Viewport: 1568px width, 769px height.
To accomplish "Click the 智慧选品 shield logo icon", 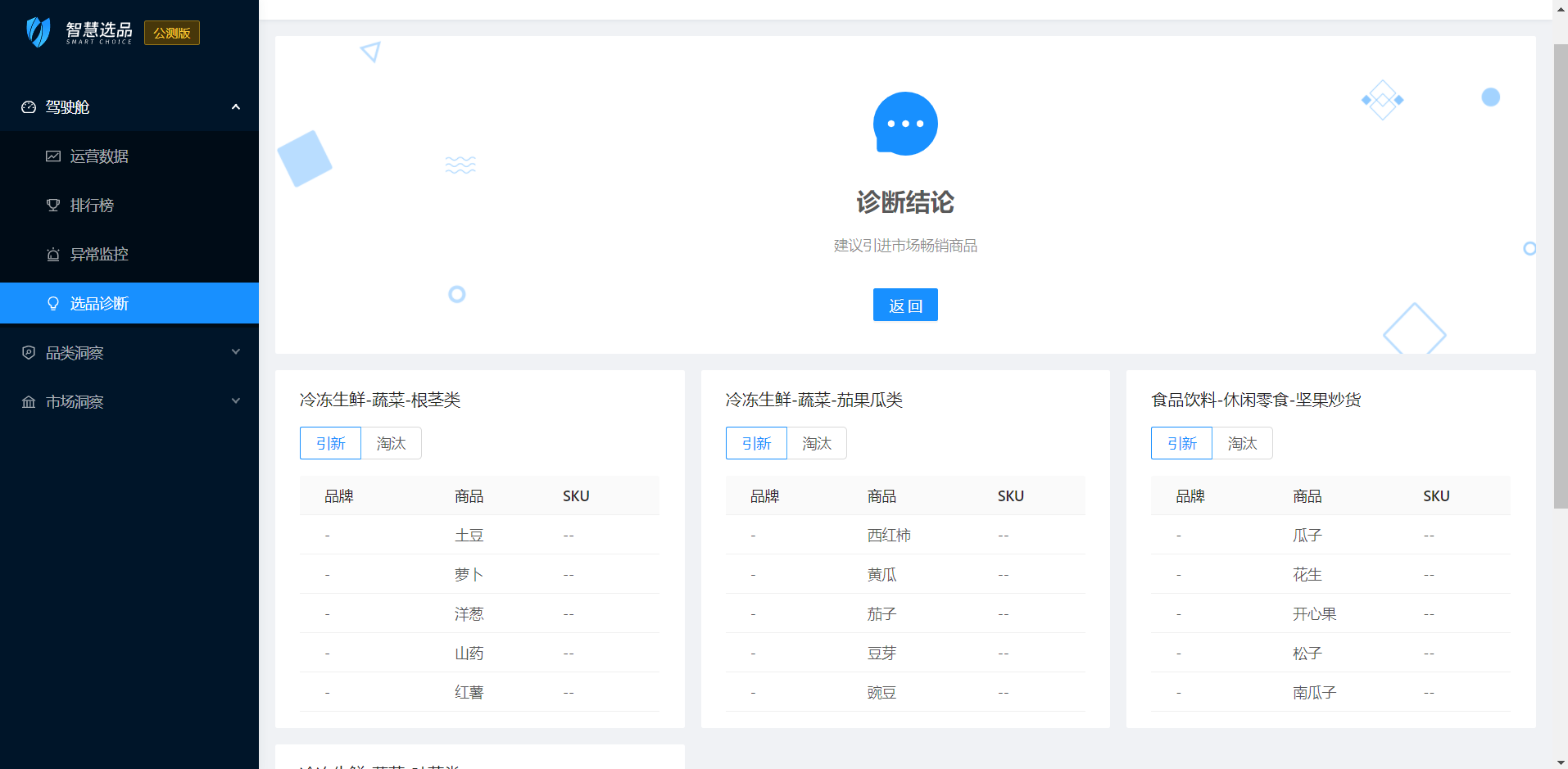I will [x=38, y=33].
